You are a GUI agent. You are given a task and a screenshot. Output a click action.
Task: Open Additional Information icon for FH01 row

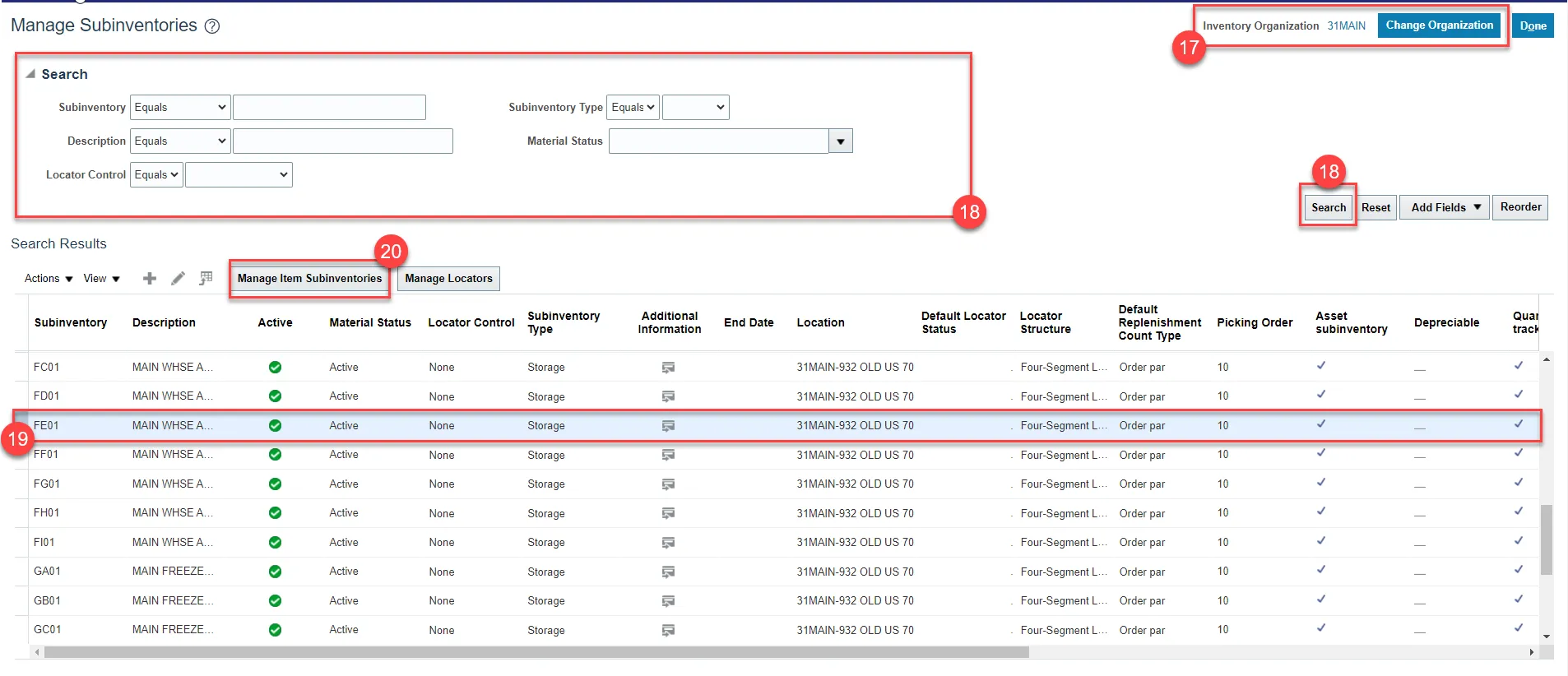pyautogui.click(x=668, y=514)
